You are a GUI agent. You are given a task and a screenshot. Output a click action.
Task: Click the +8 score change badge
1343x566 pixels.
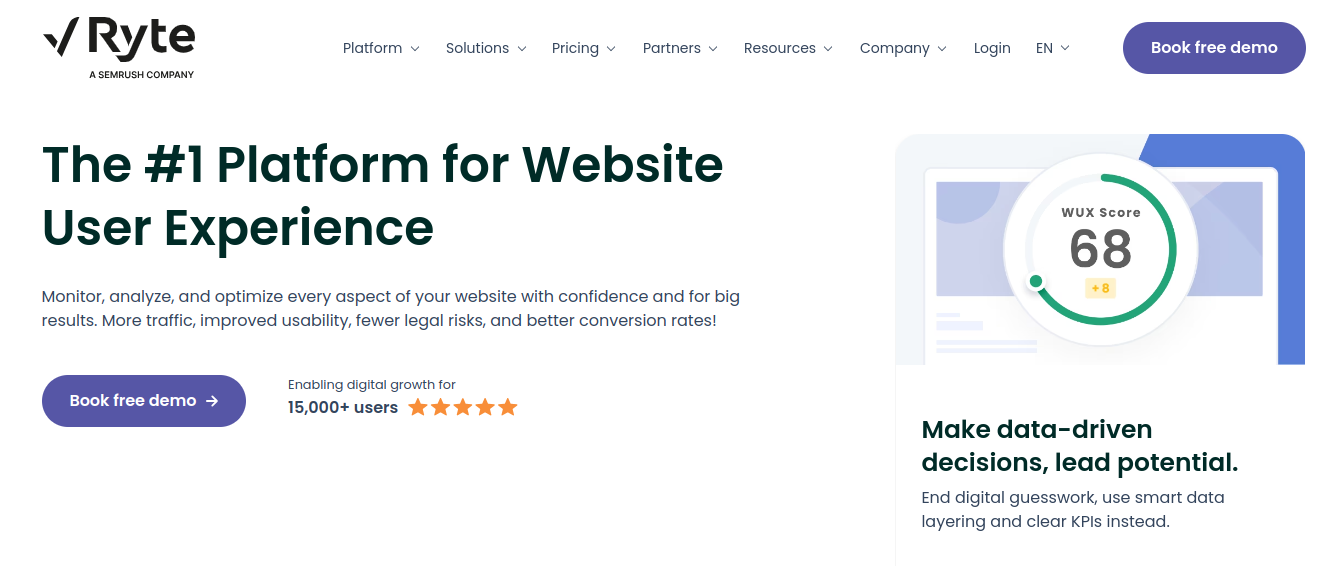click(1100, 288)
